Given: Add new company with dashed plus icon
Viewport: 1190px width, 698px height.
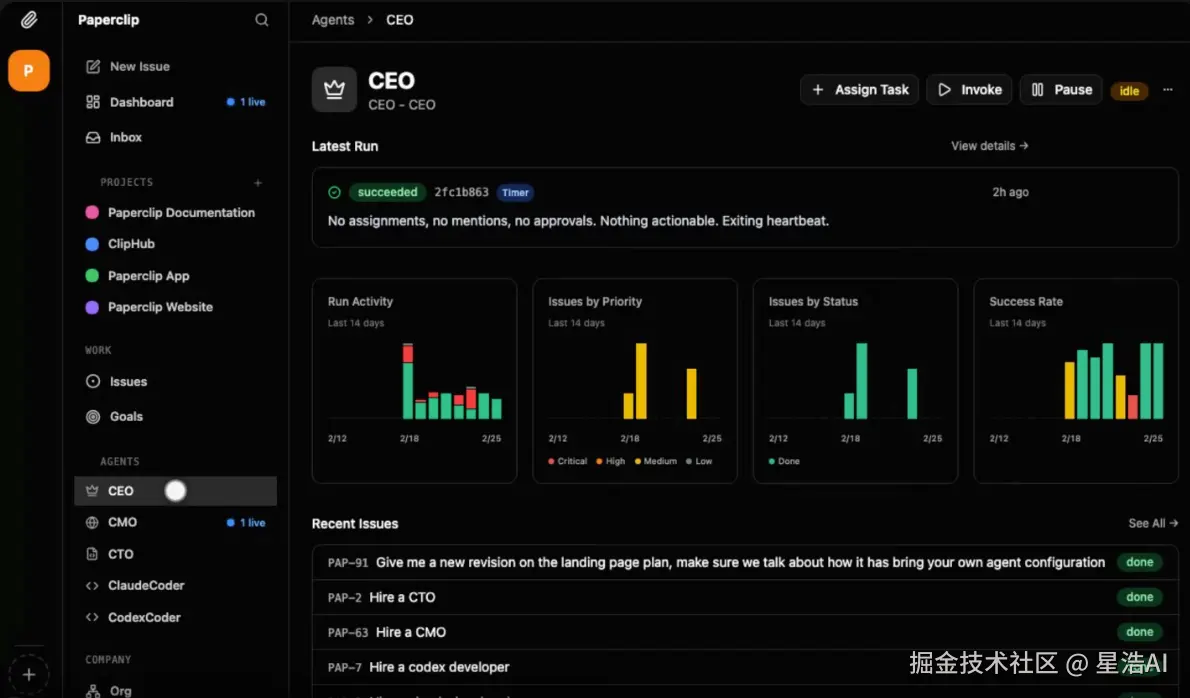Looking at the screenshot, I should tap(29, 674).
